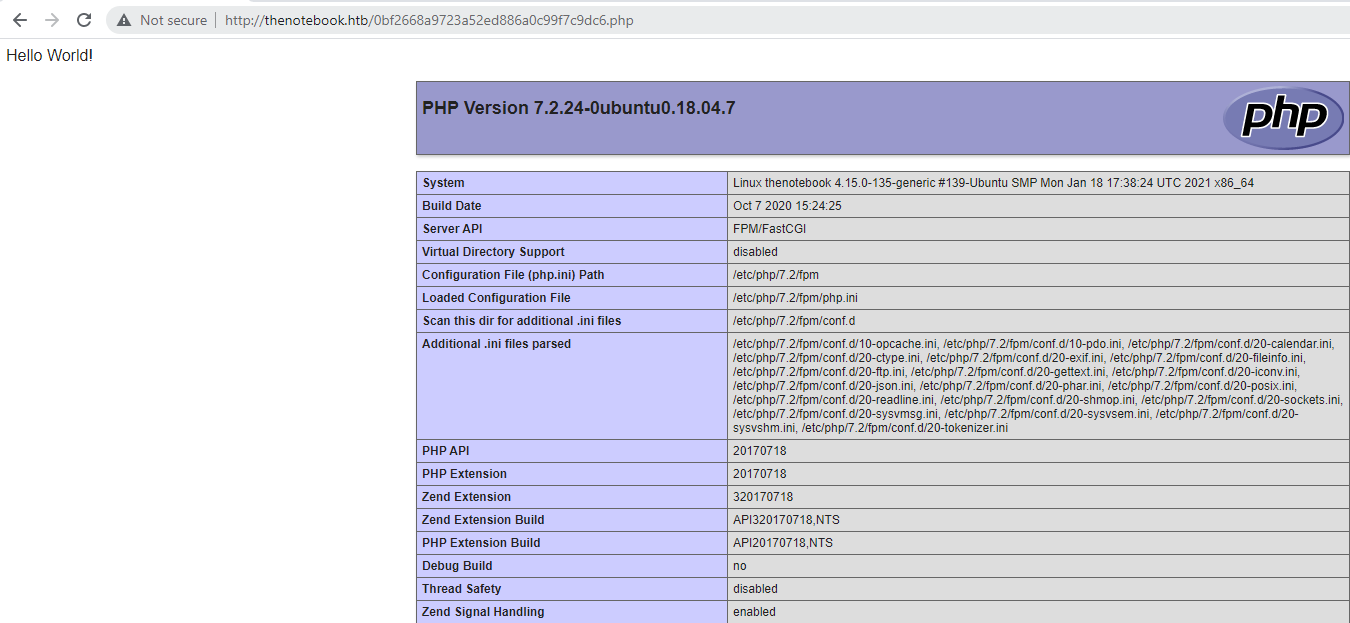This screenshot has height=623, width=1350.
Task: Click the Zend Extension Build value cell
Action: (783, 519)
